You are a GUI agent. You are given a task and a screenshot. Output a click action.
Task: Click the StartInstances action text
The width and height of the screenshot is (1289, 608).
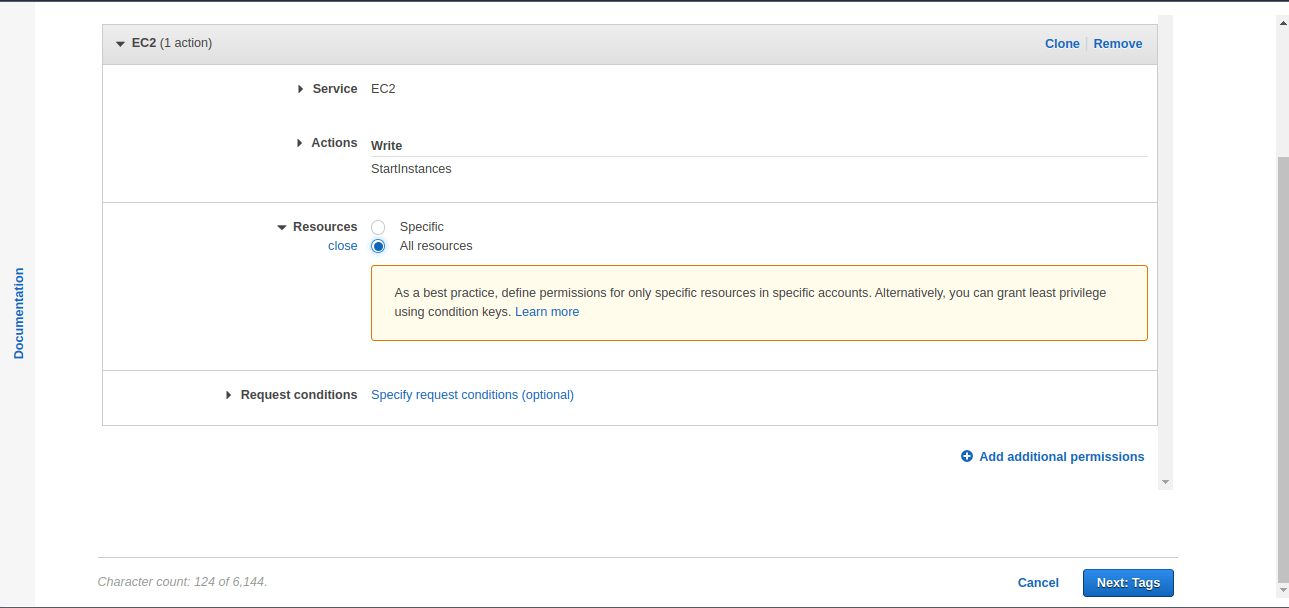pyautogui.click(x=411, y=169)
